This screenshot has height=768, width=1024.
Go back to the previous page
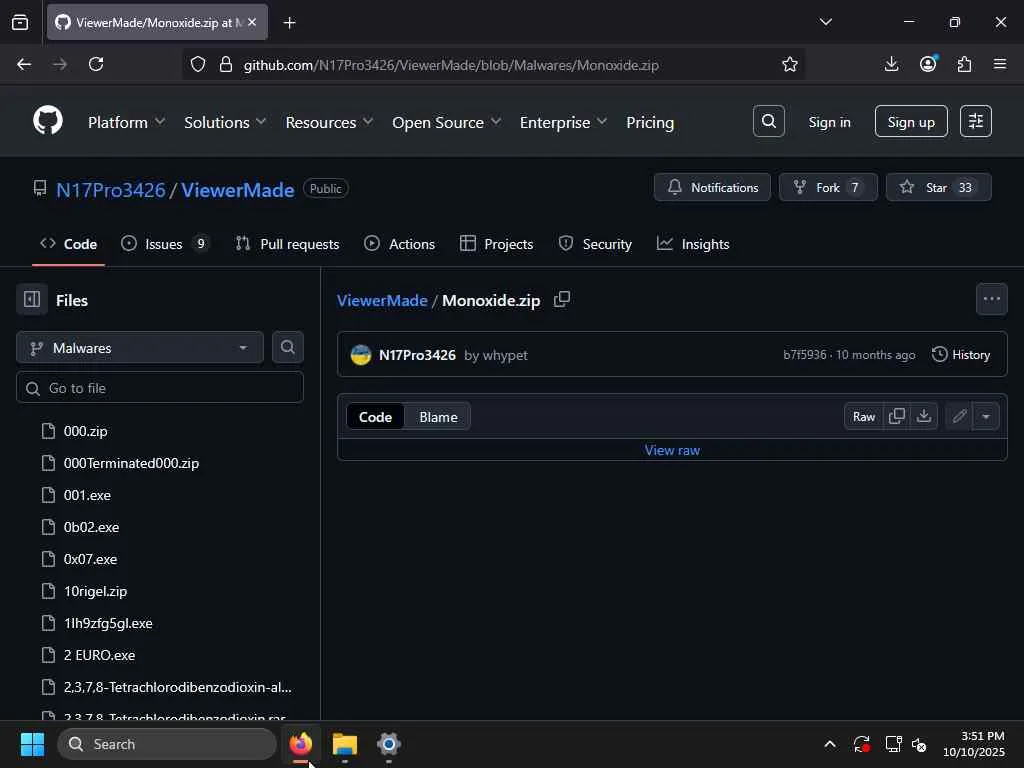click(x=24, y=64)
